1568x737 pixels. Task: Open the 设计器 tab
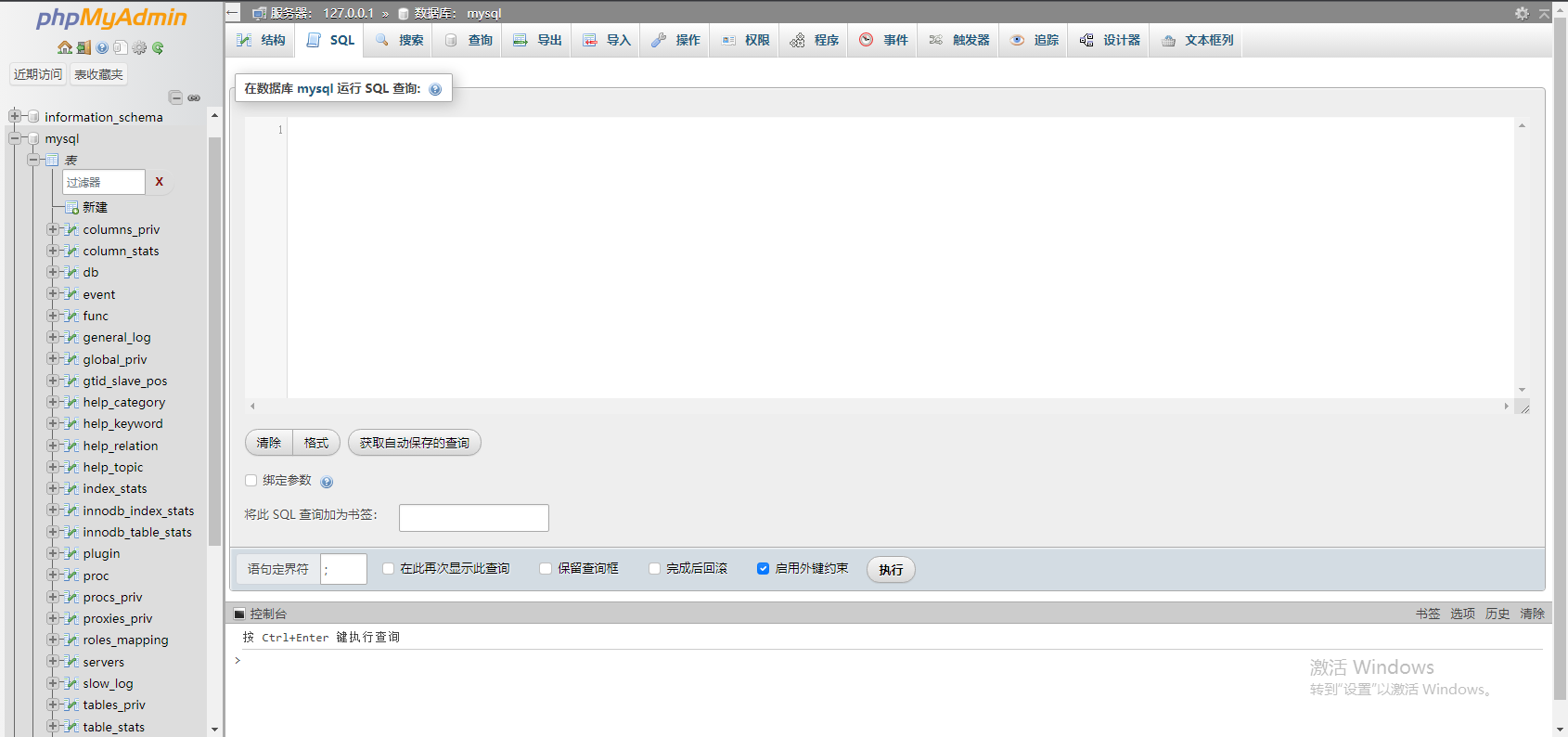pyautogui.click(x=1110, y=40)
